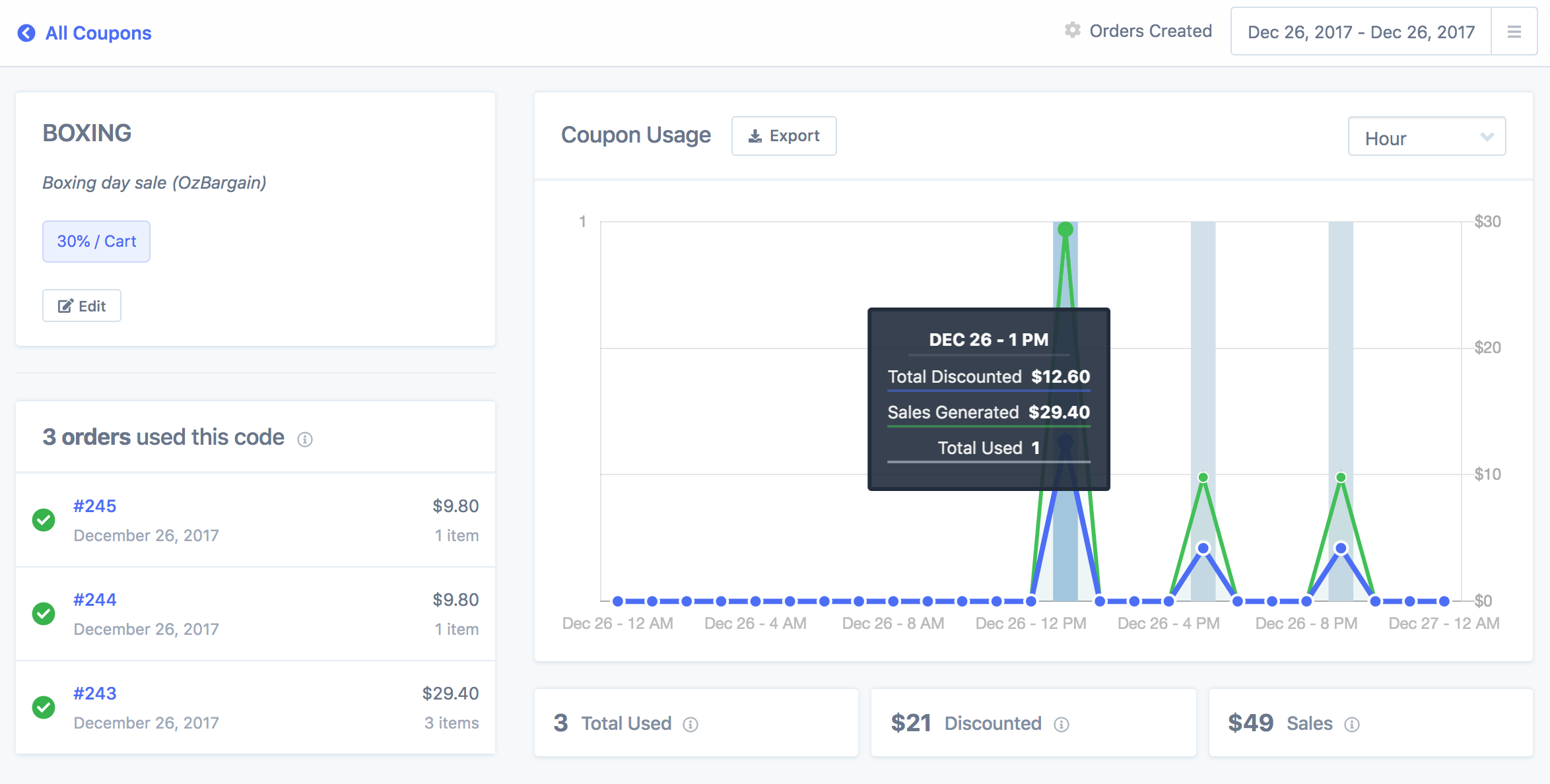Export the coupon usage data
The image size is (1550, 784).
click(x=784, y=136)
